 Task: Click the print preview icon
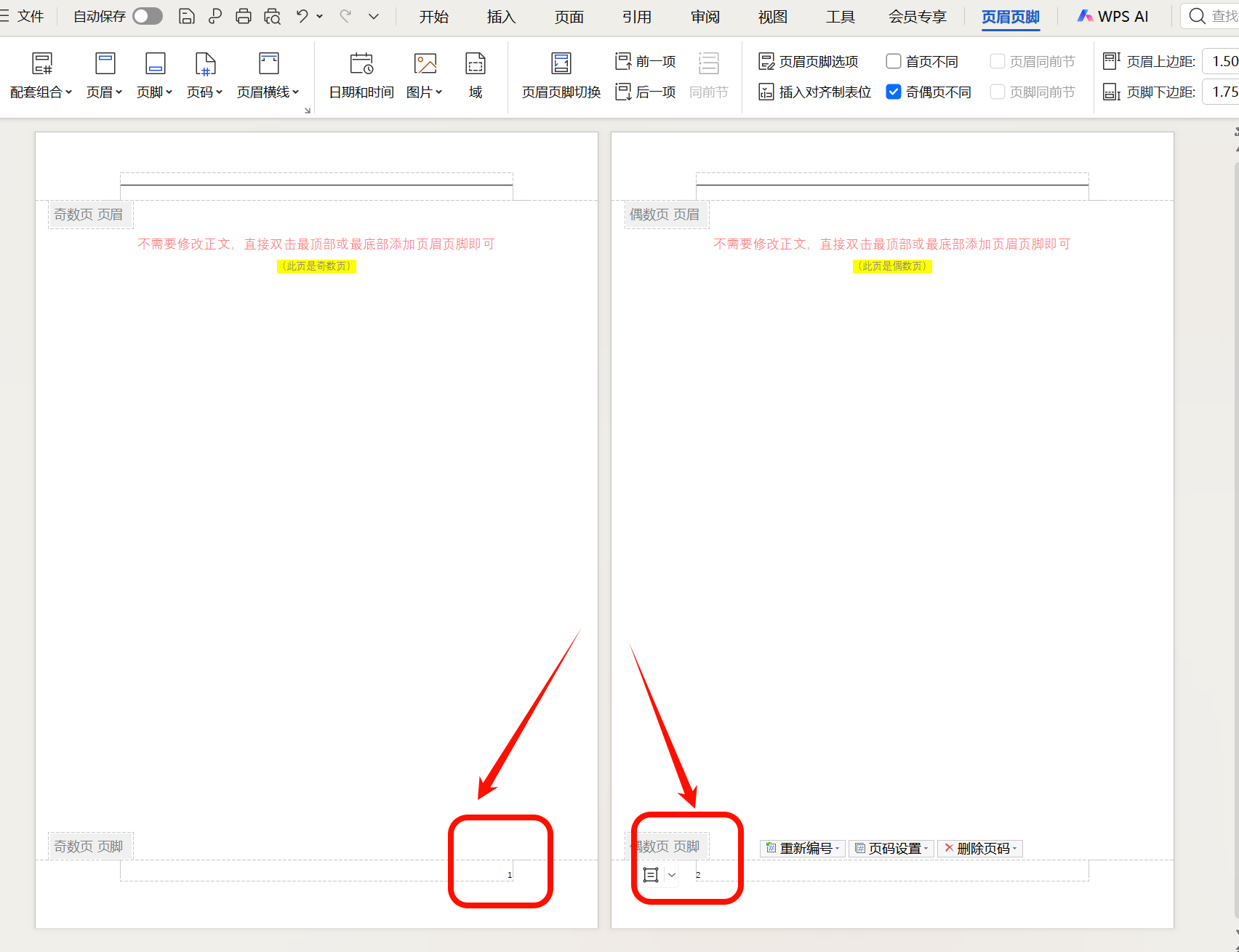coord(273,16)
